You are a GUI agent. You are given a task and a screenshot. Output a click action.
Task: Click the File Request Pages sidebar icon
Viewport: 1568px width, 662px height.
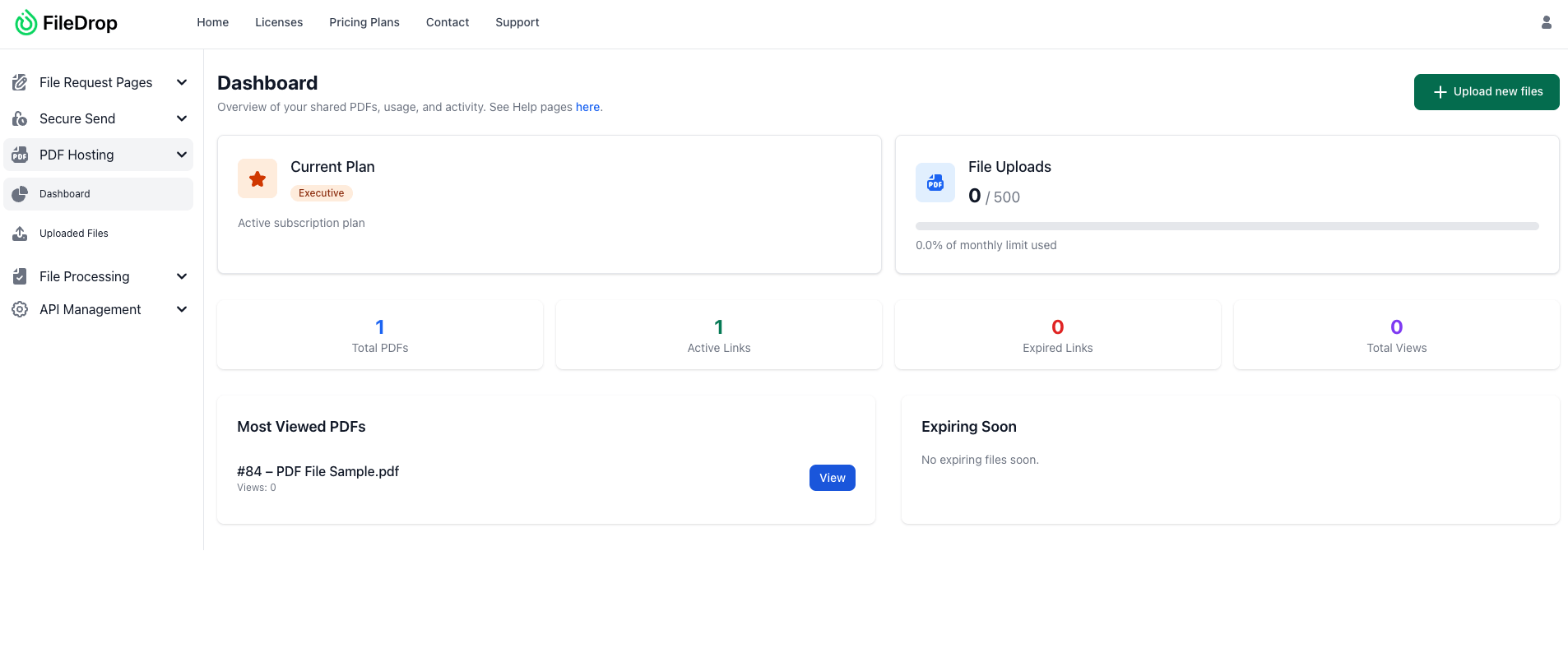click(x=20, y=82)
